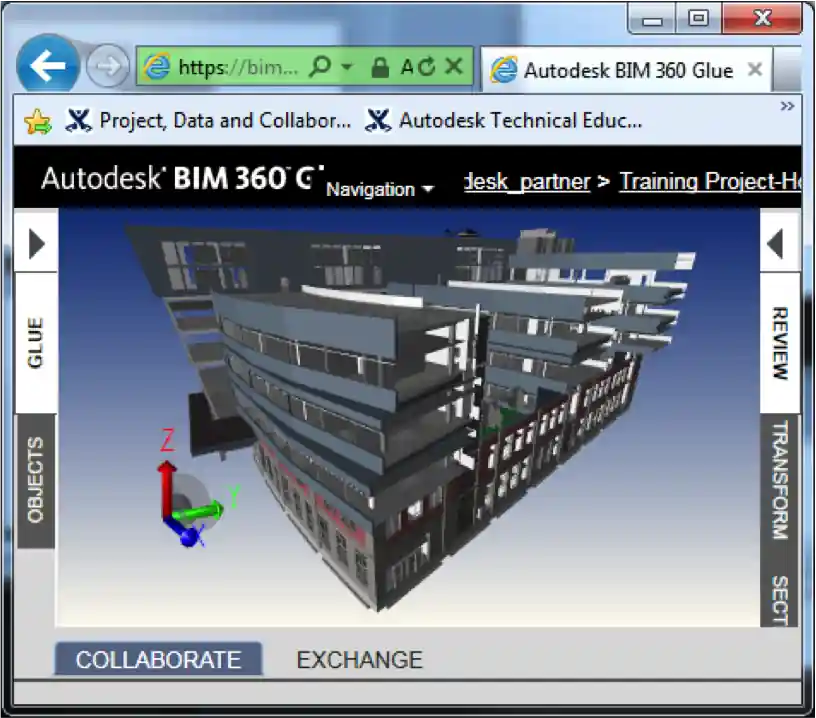Open the Autodesk Technical Education favorite link
The height and width of the screenshot is (718, 816).
505,121
